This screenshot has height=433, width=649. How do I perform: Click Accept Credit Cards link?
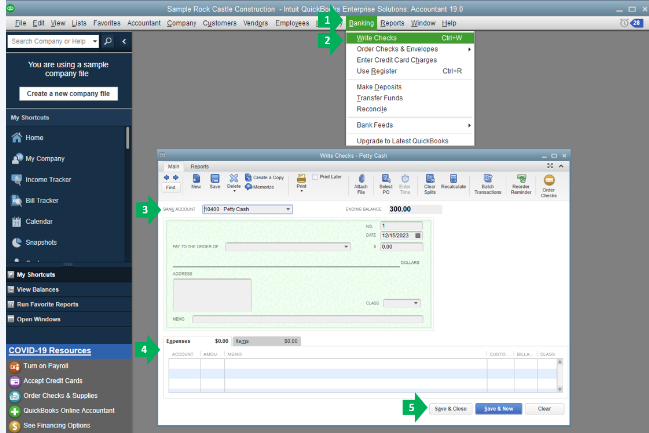point(53,381)
